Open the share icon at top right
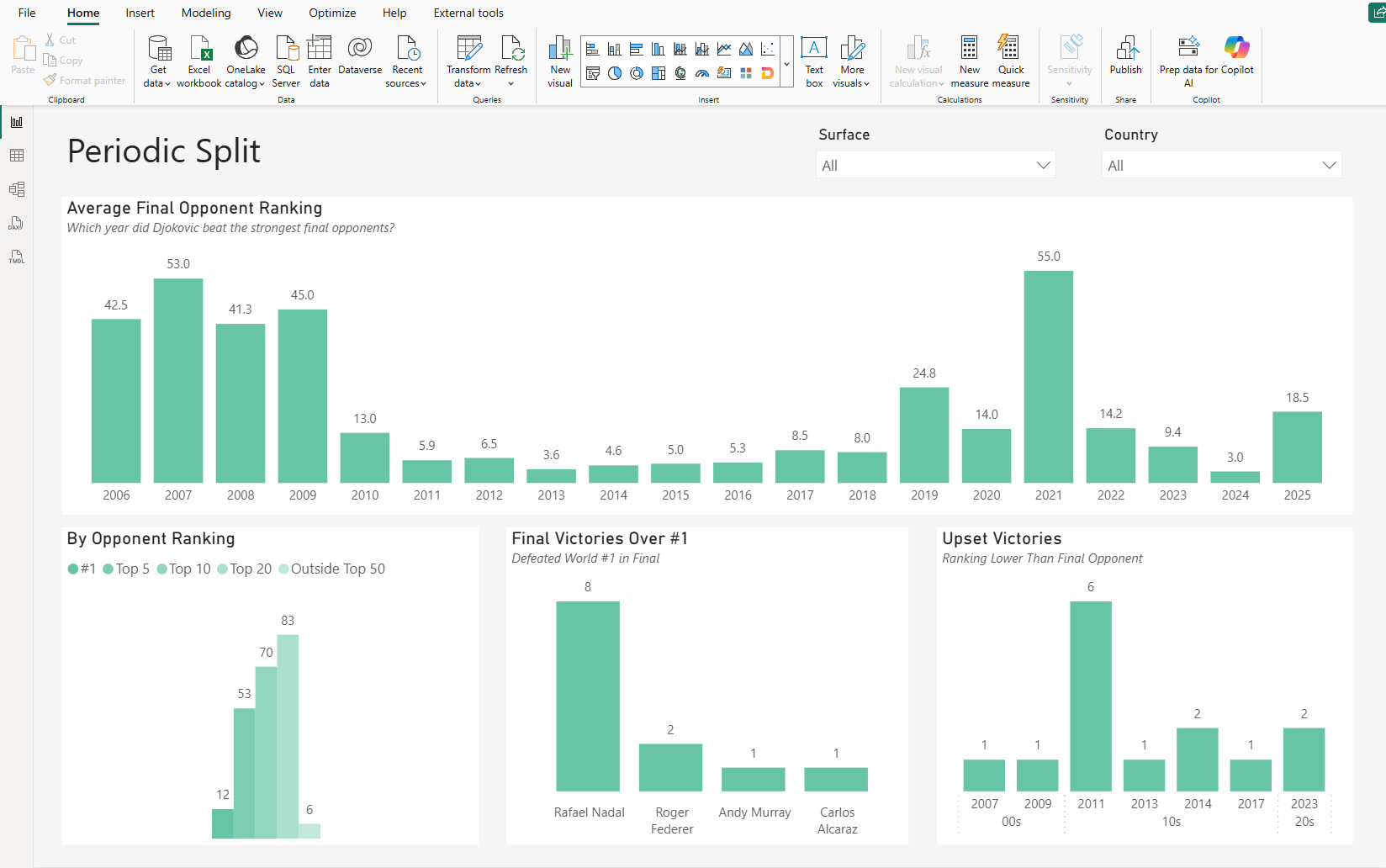 click(x=1378, y=13)
